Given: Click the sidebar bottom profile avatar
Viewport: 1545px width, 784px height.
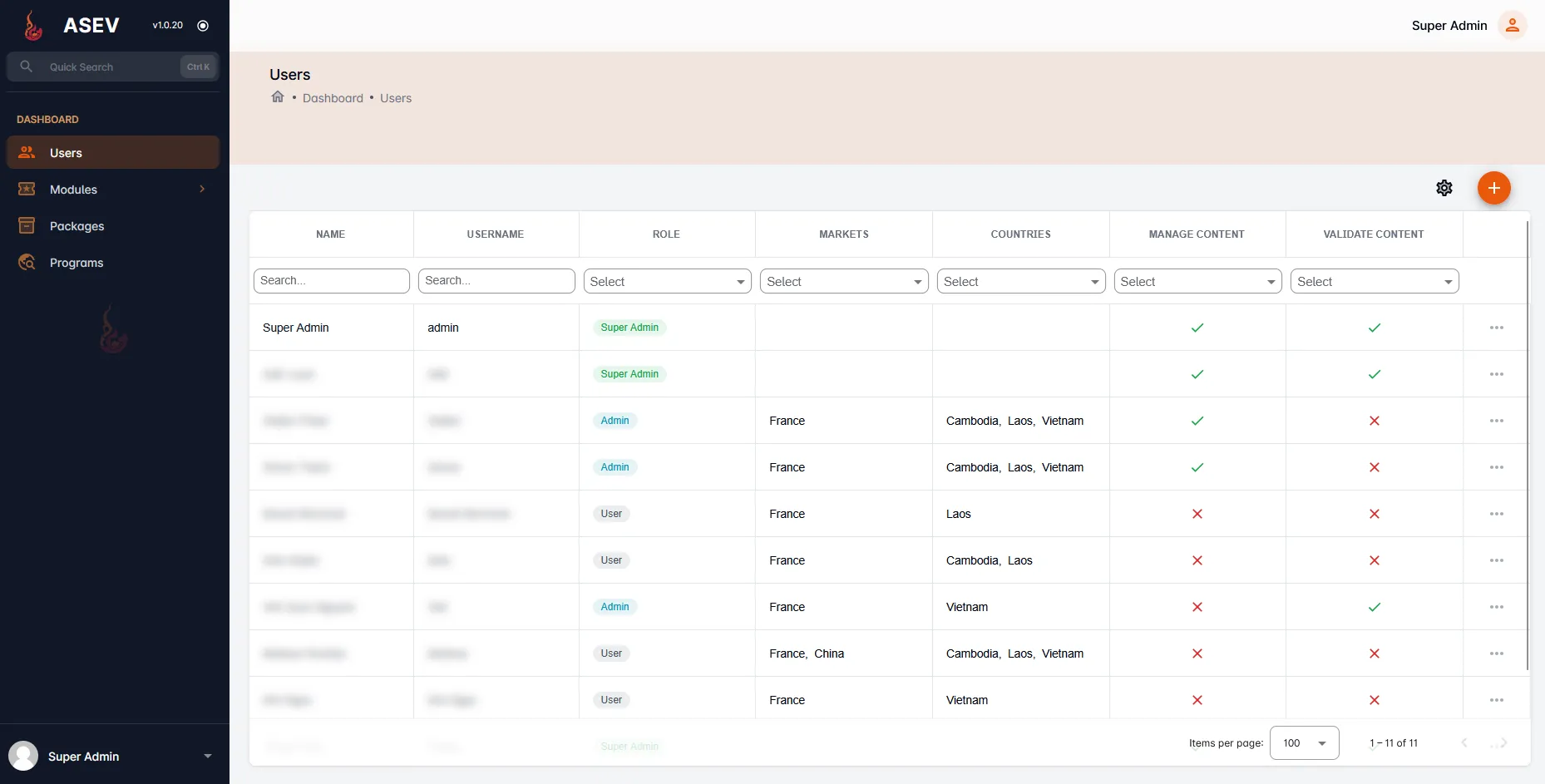Looking at the screenshot, I should coord(23,756).
